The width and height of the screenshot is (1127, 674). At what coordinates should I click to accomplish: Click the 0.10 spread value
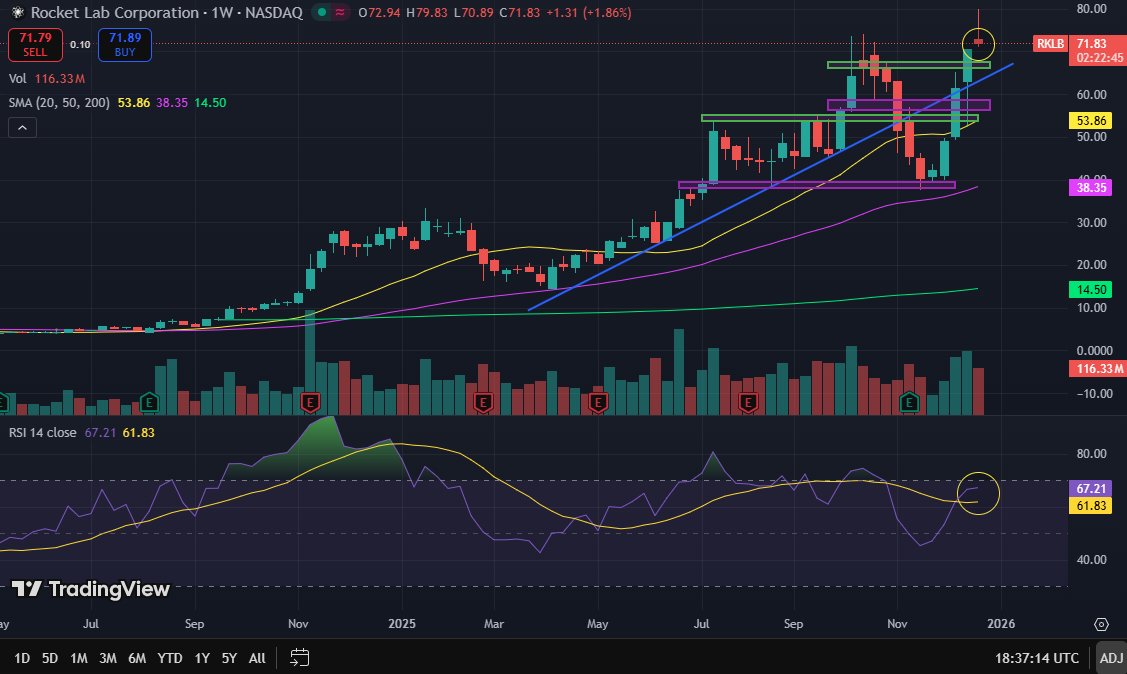pos(80,45)
